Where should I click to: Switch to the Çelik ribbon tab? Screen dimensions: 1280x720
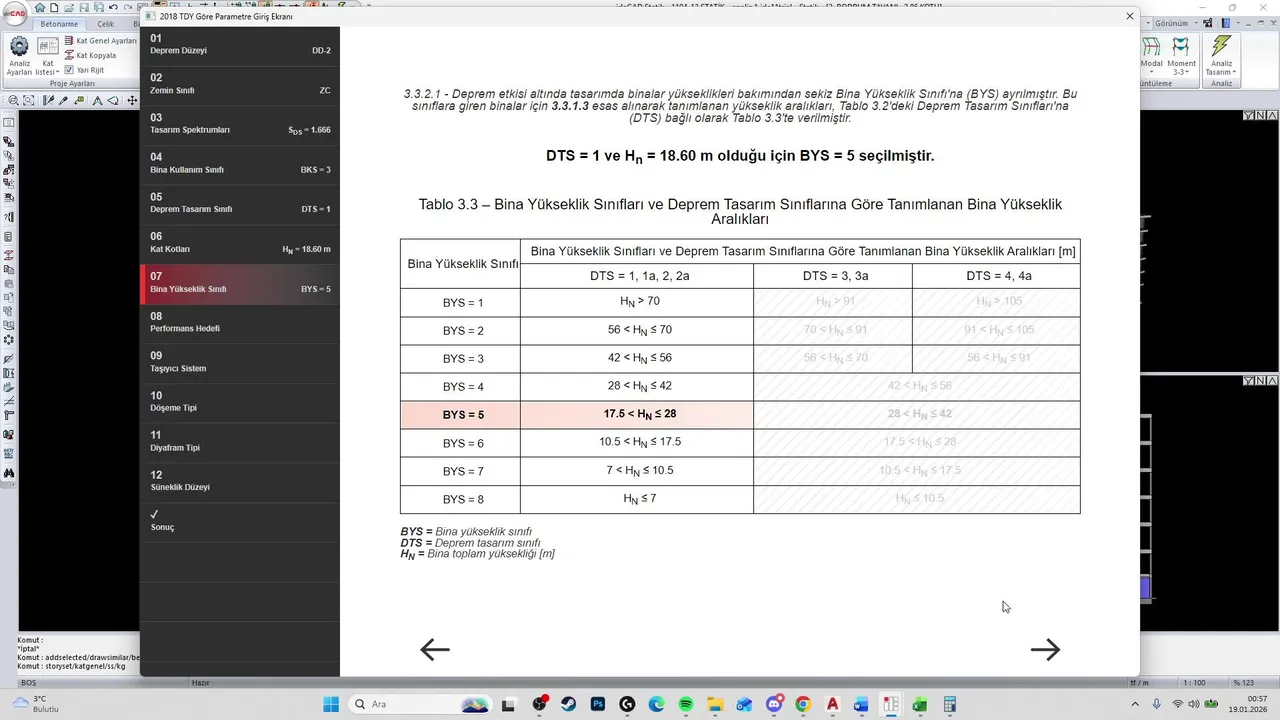coord(106,24)
